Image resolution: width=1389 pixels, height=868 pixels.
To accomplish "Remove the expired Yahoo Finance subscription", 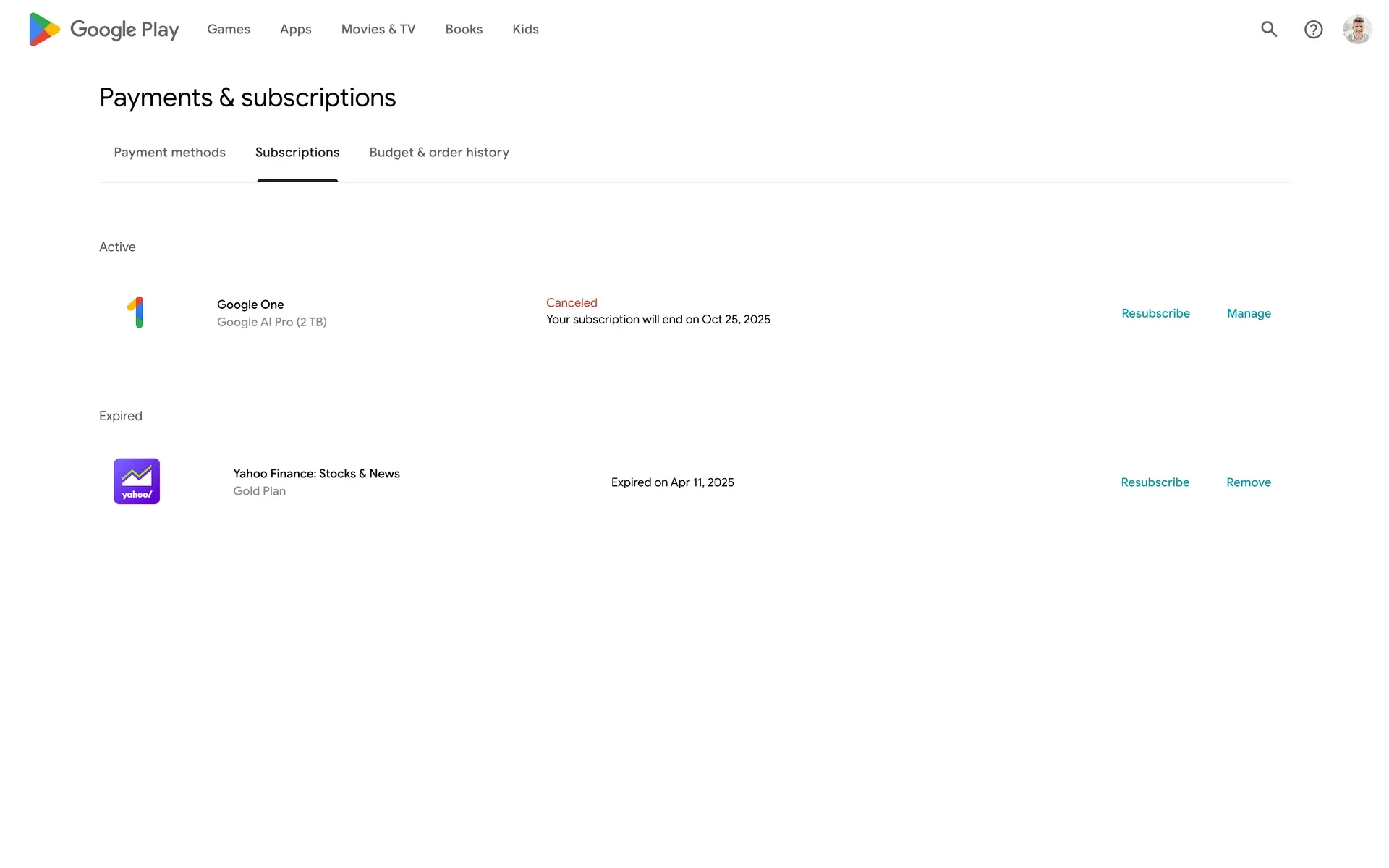I will (1248, 482).
